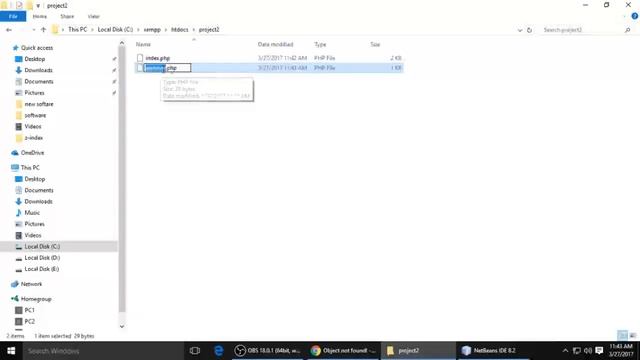Open address bar history dropdown
This screenshot has width=640, height=360.
(520, 30)
